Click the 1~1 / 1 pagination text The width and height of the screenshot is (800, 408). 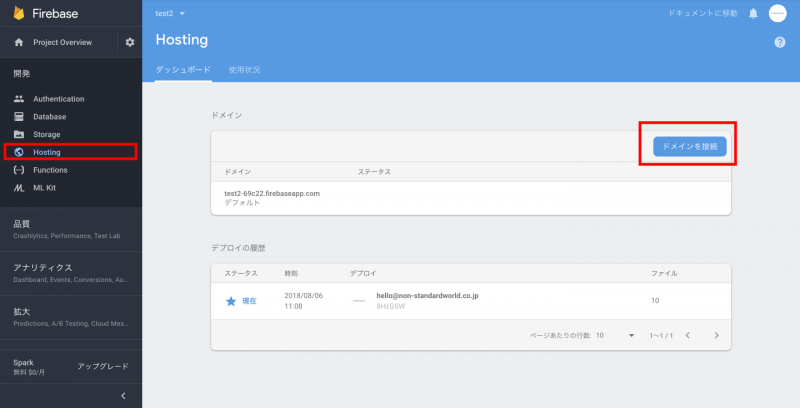click(661, 335)
